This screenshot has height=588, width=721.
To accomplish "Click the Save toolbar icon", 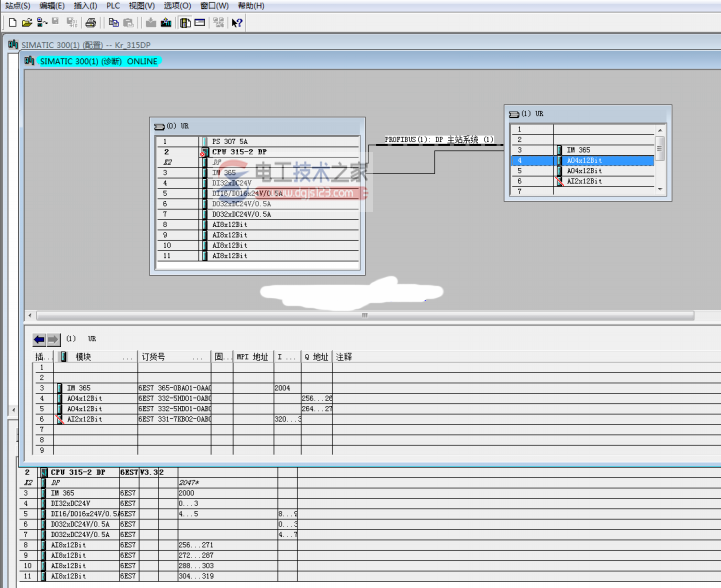I will click(x=56, y=22).
